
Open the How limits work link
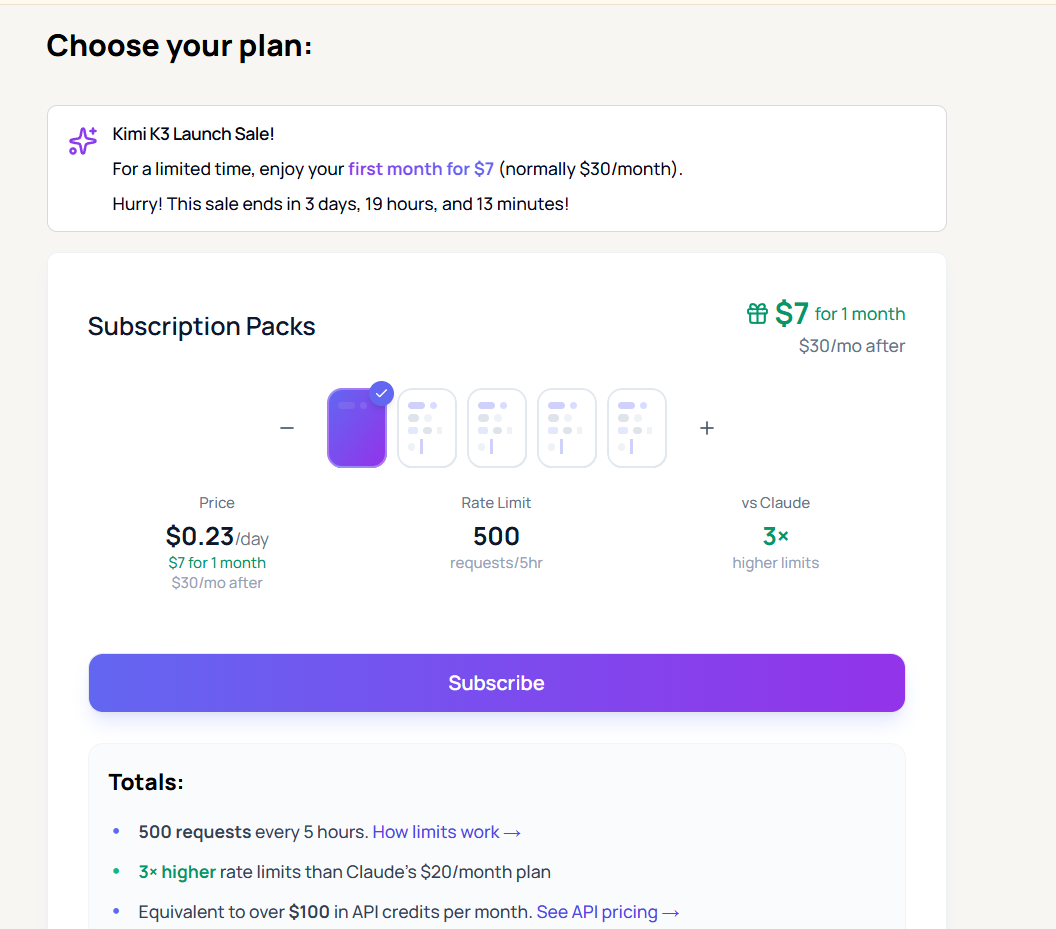click(x=447, y=832)
